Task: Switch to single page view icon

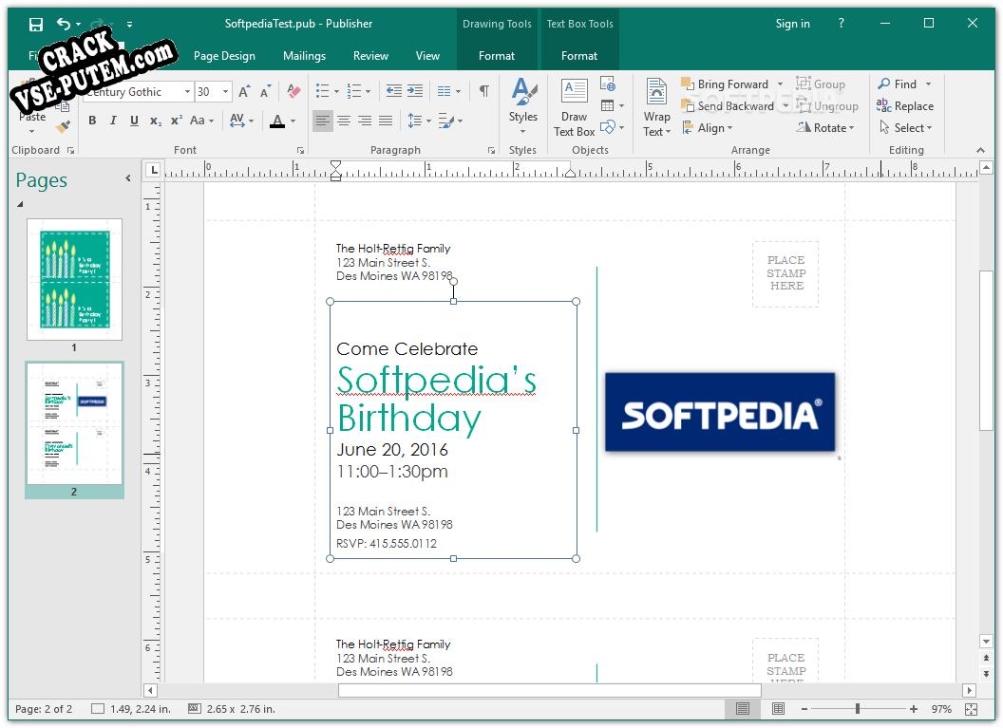Action: pos(743,708)
